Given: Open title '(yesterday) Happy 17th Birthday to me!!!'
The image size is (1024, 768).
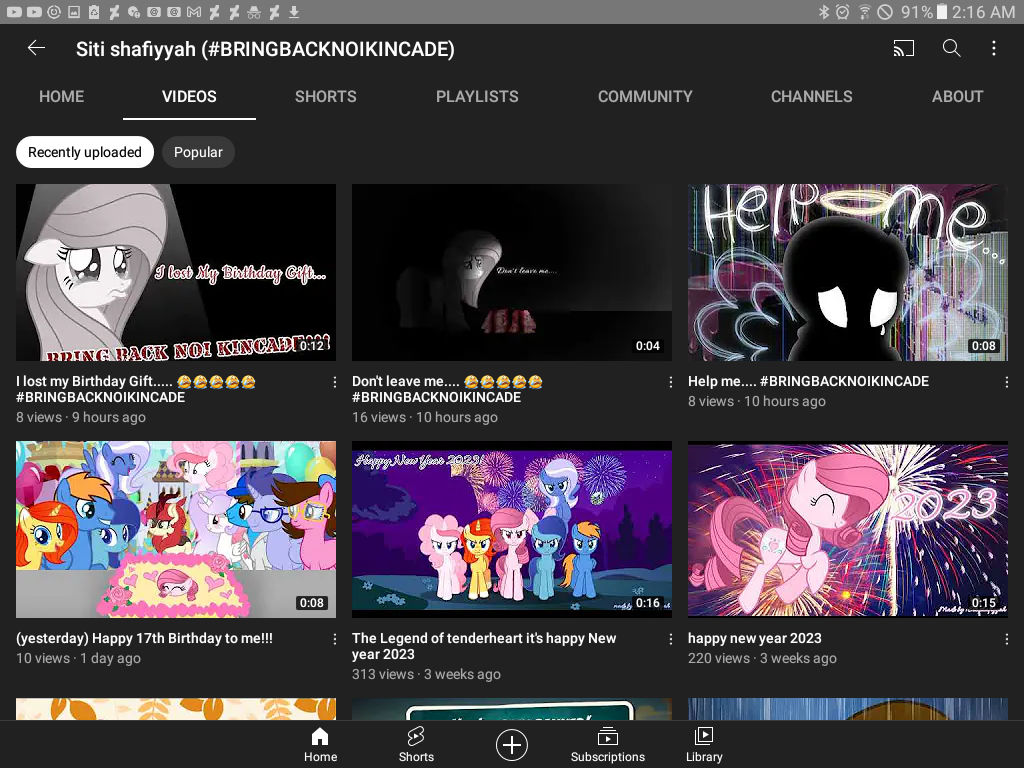Looking at the screenshot, I should pos(144,639).
